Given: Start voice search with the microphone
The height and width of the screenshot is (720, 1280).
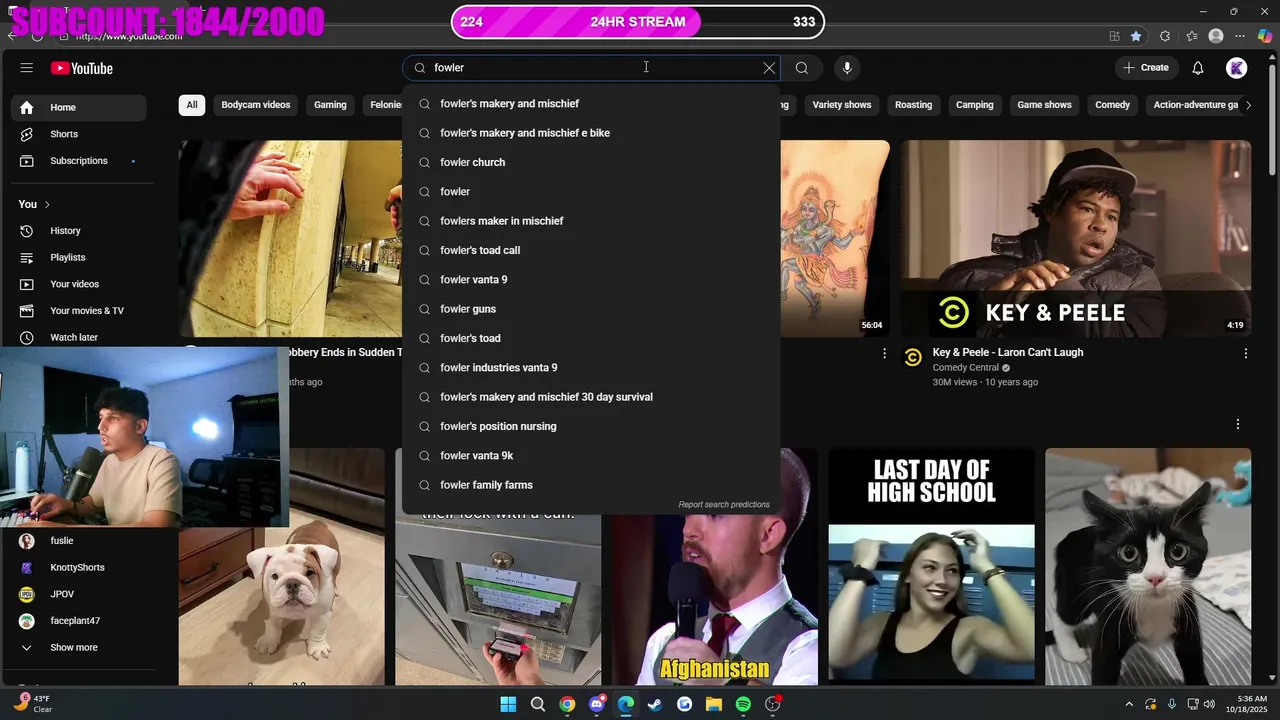Looking at the screenshot, I should click(x=847, y=68).
